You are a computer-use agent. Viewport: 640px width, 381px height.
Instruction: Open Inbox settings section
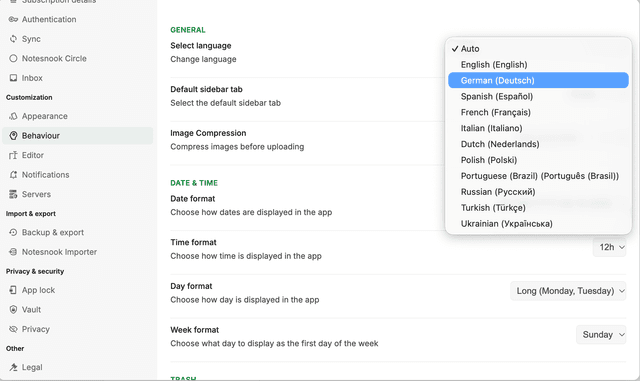(x=78, y=78)
